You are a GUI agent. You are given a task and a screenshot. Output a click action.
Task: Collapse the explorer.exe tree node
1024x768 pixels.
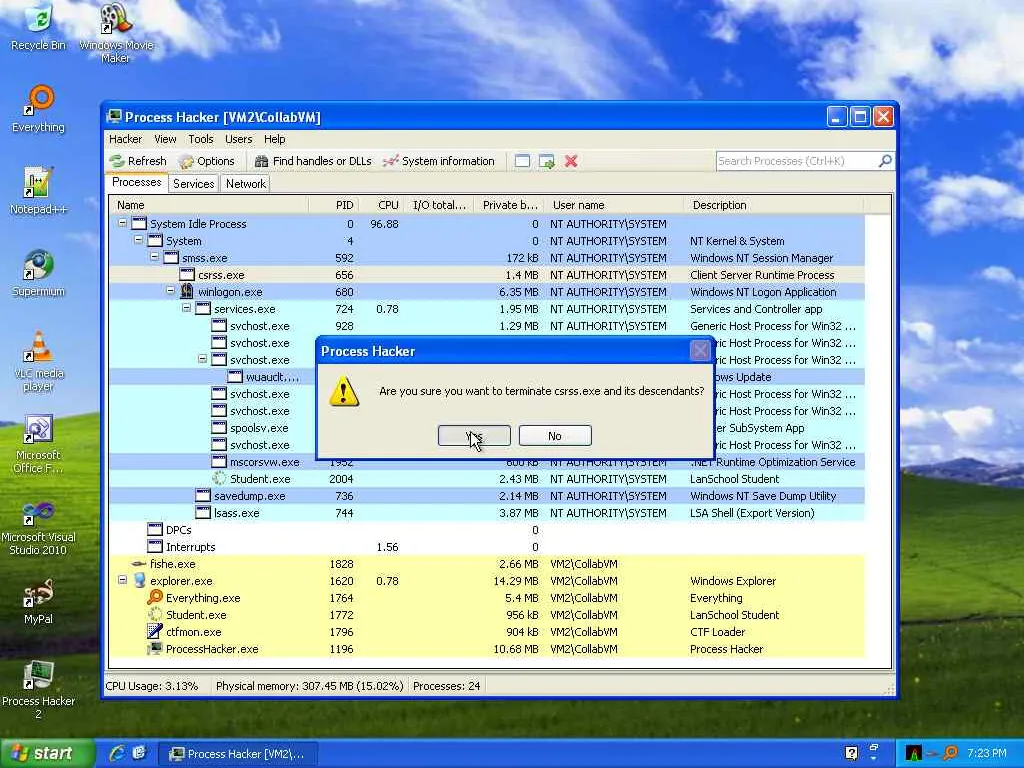click(122, 580)
